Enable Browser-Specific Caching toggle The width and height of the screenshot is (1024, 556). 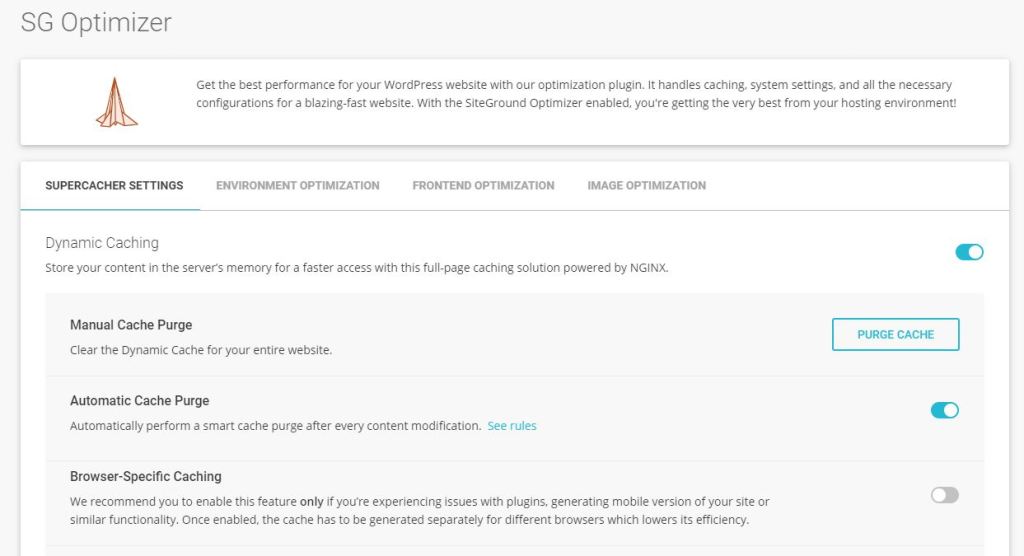[x=944, y=495]
